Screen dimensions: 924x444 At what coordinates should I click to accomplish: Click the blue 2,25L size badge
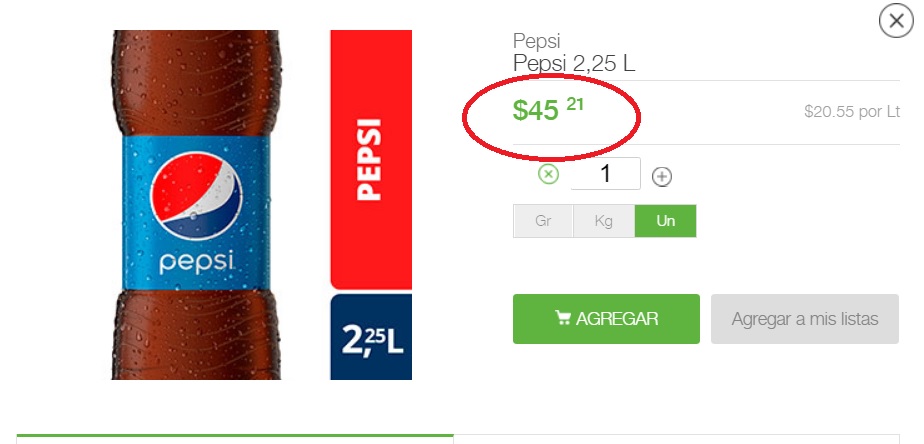[371, 337]
